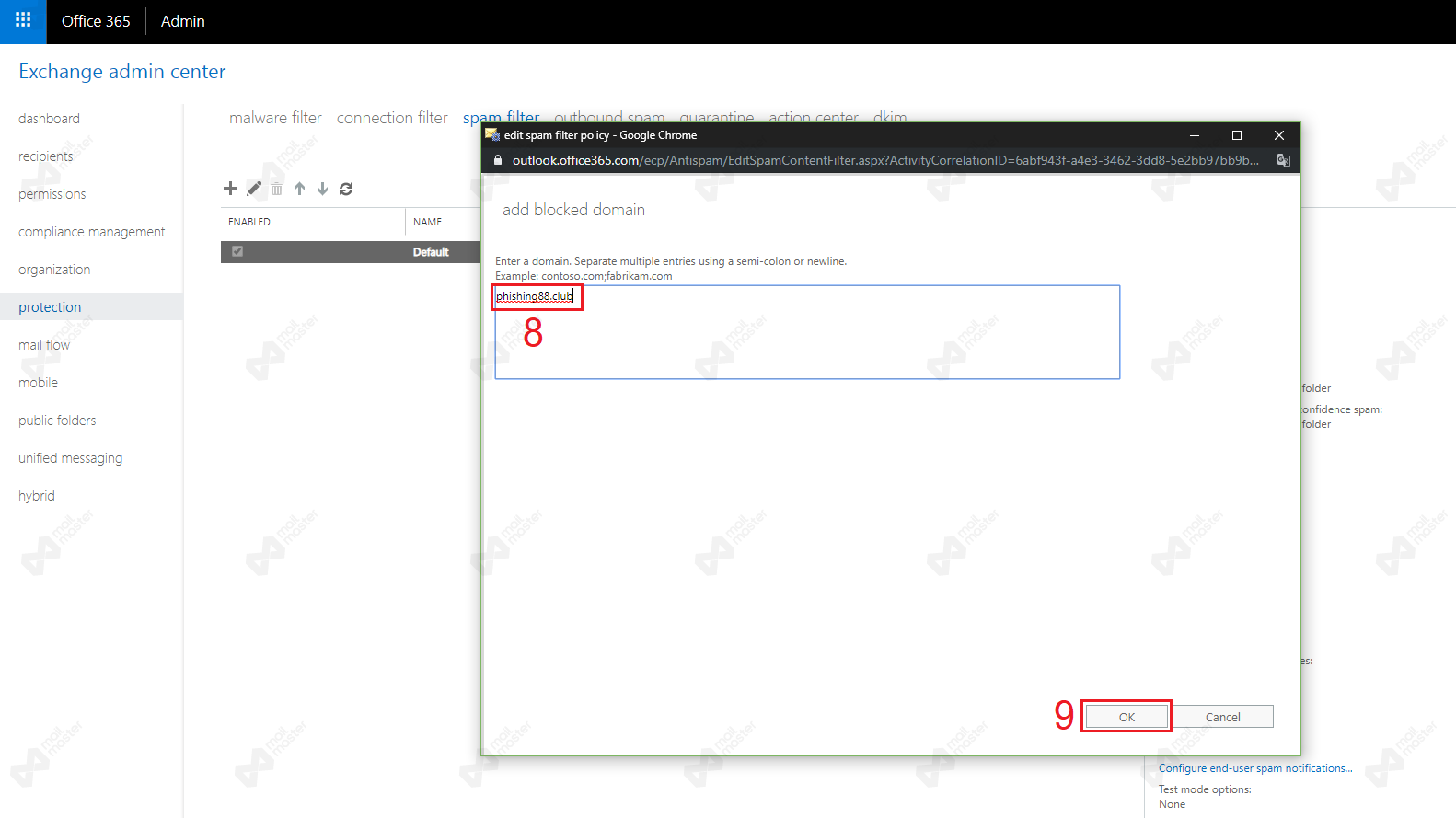Toggle the Default policy enabled checkbox
1456x818 pixels.
tap(237, 251)
